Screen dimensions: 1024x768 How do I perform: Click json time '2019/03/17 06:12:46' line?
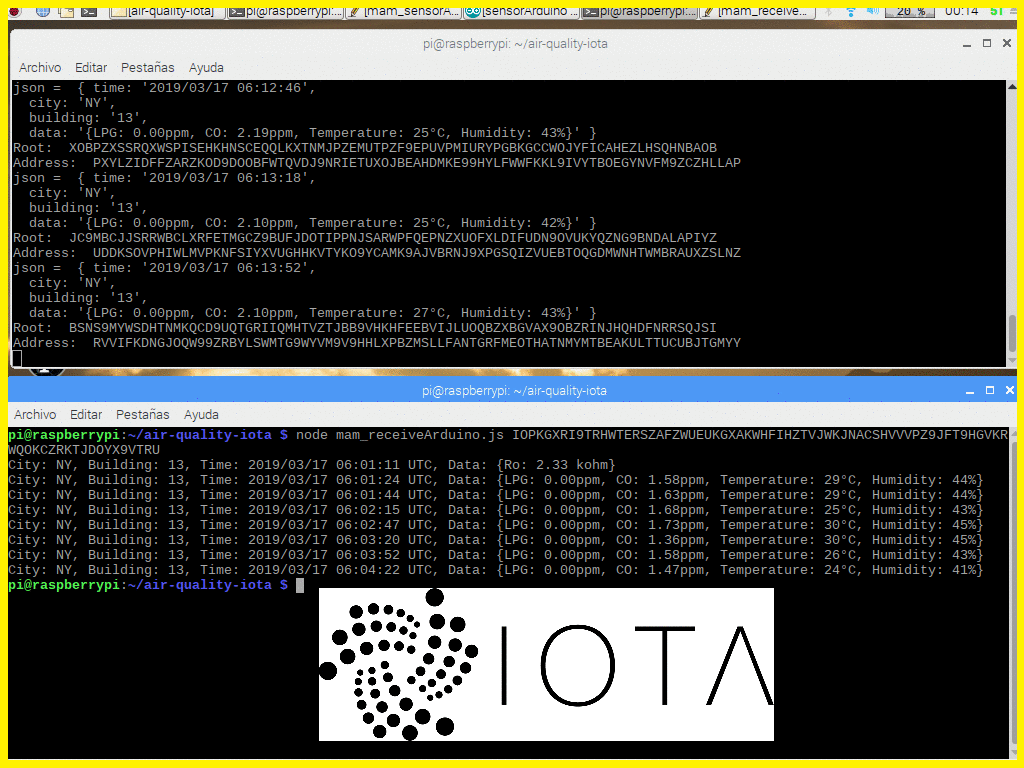coord(164,88)
